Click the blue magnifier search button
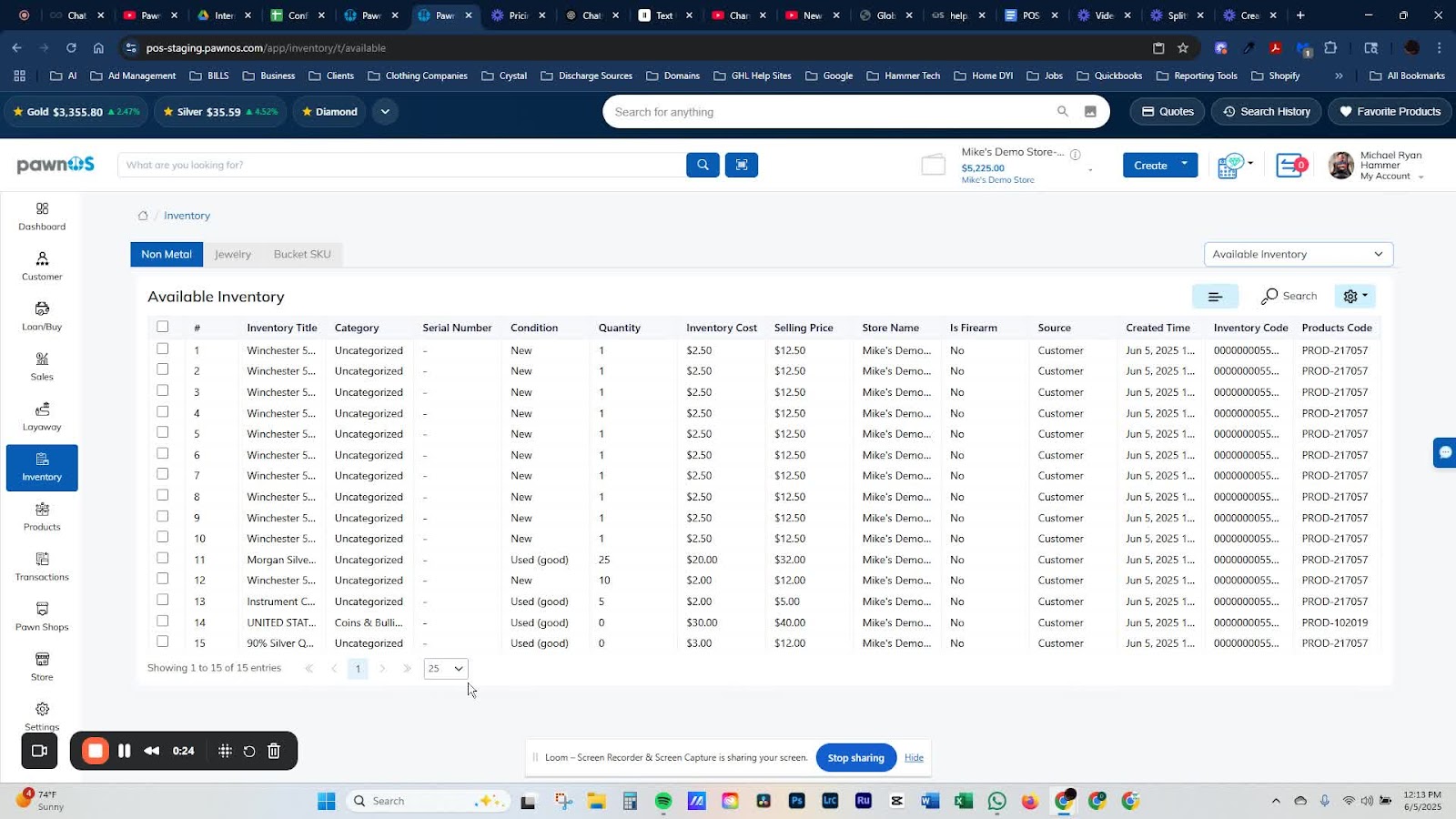The height and width of the screenshot is (819, 1456). 703,165
